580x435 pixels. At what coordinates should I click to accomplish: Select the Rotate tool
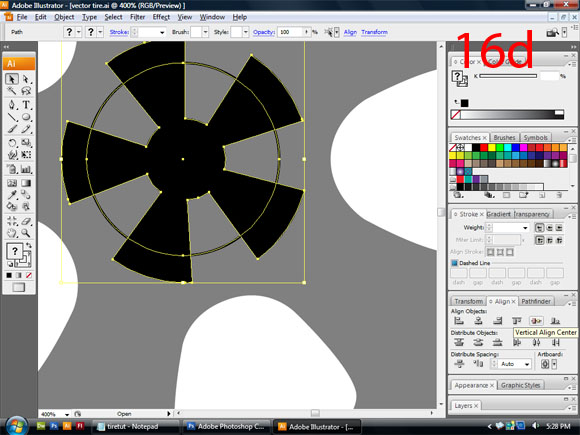[x=12, y=142]
